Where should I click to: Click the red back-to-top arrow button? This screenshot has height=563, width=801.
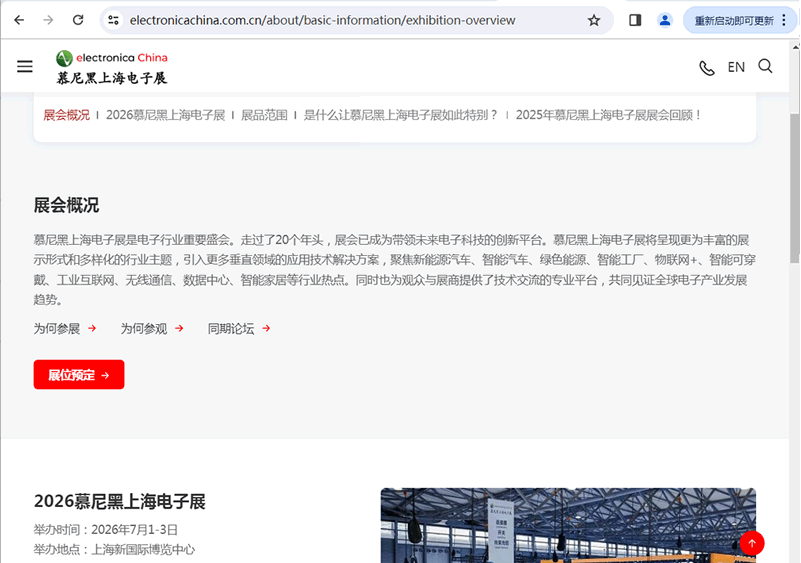[x=752, y=543]
